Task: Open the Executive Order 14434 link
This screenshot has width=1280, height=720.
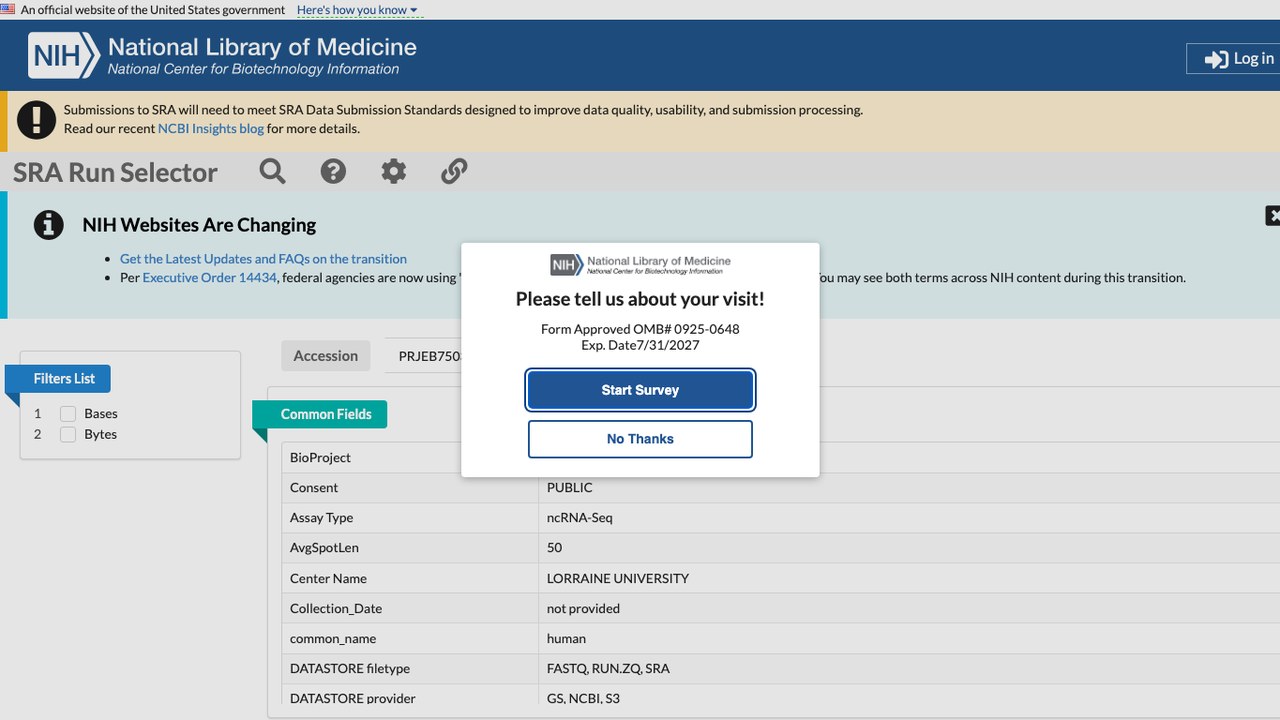Action: click(209, 278)
